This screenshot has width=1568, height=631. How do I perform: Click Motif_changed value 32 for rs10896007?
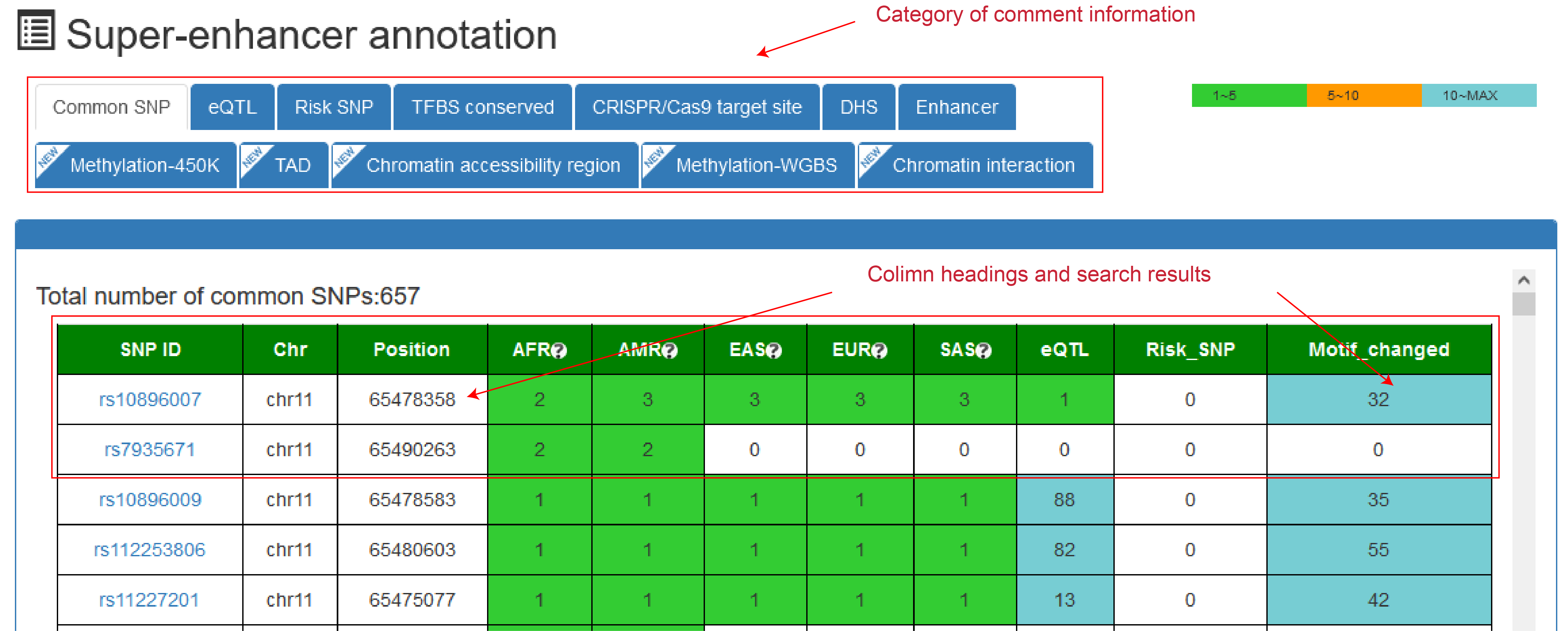pos(1379,400)
